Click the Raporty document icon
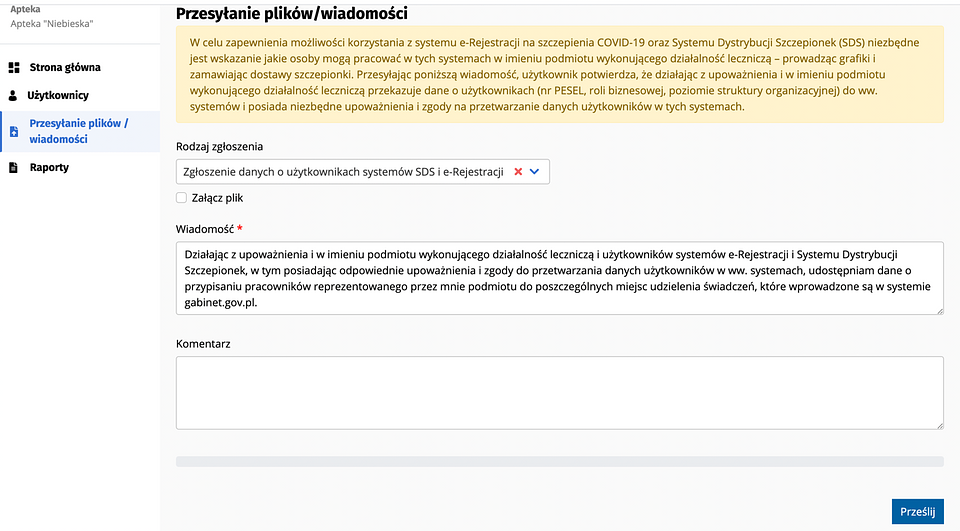The width and height of the screenshot is (960, 531). (x=13, y=167)
